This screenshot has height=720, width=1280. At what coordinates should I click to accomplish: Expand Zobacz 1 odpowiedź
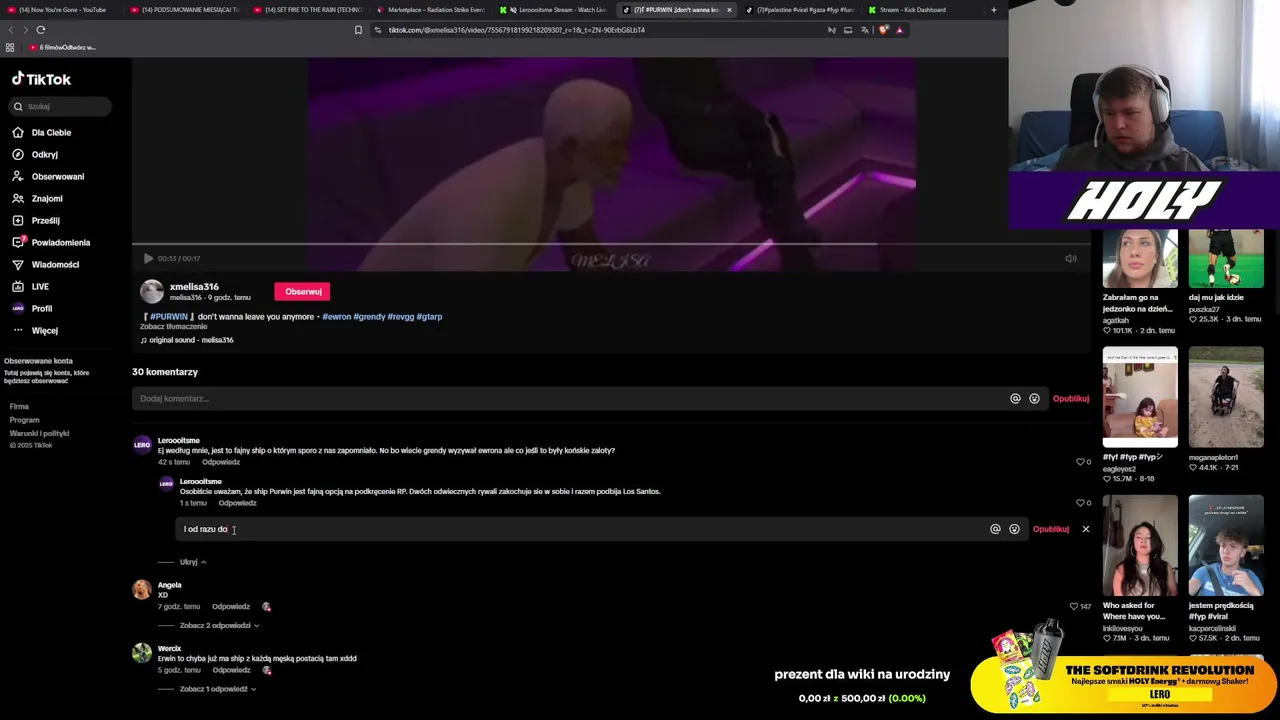click(x=218, y=689)
